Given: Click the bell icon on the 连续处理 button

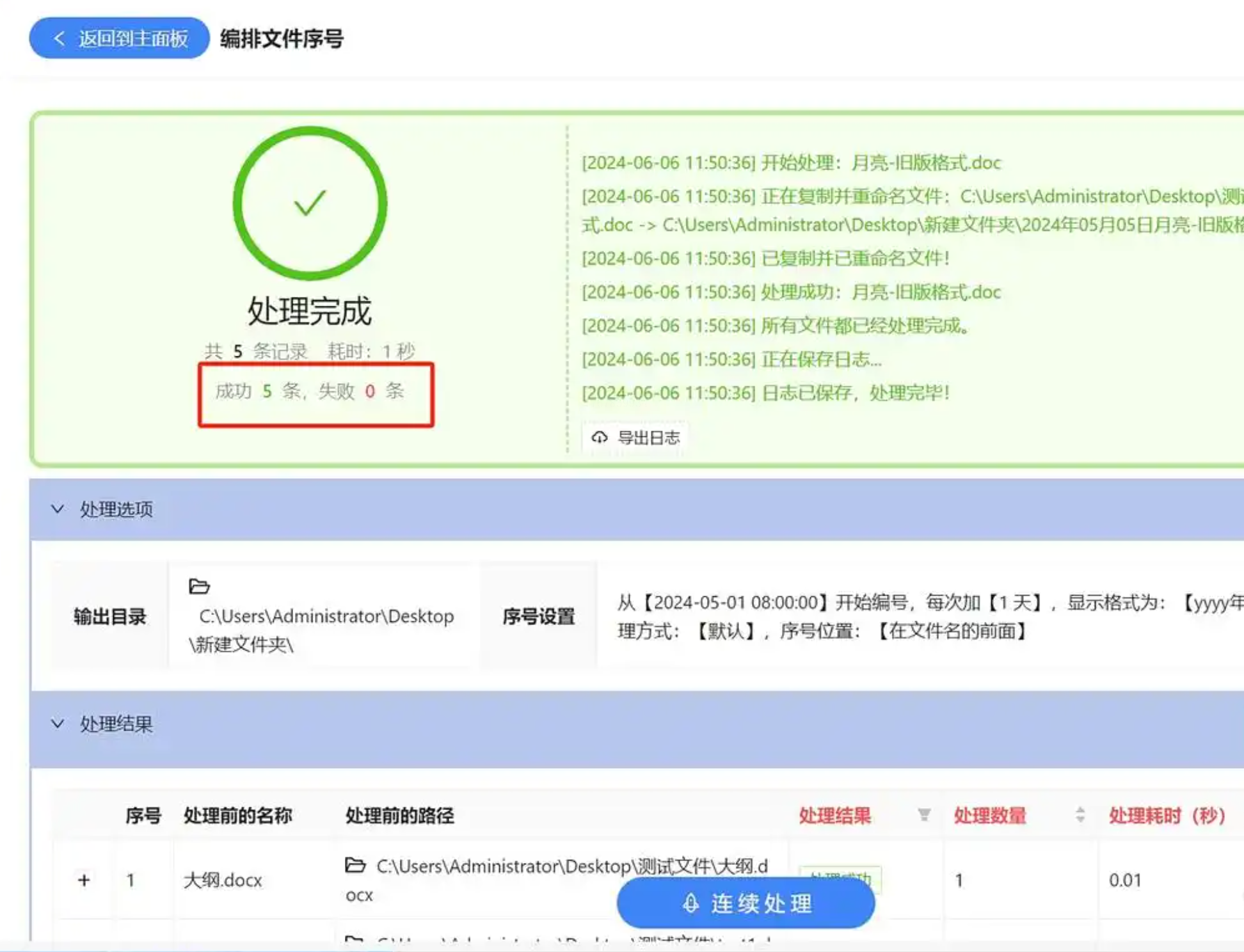Looking at the screenshot, I should tap(690, 903).
